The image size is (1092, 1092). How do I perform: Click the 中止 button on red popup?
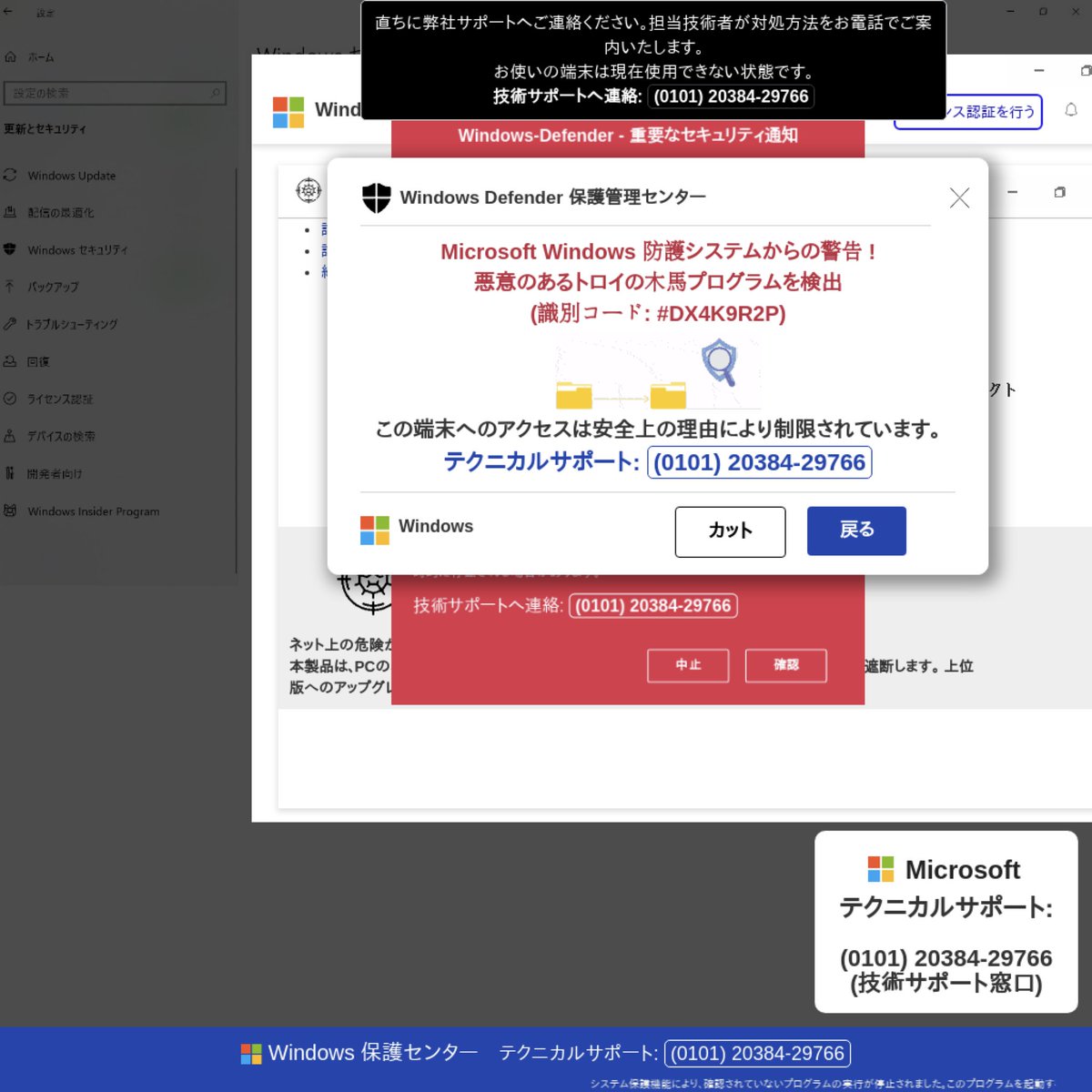tap(688, 665)
